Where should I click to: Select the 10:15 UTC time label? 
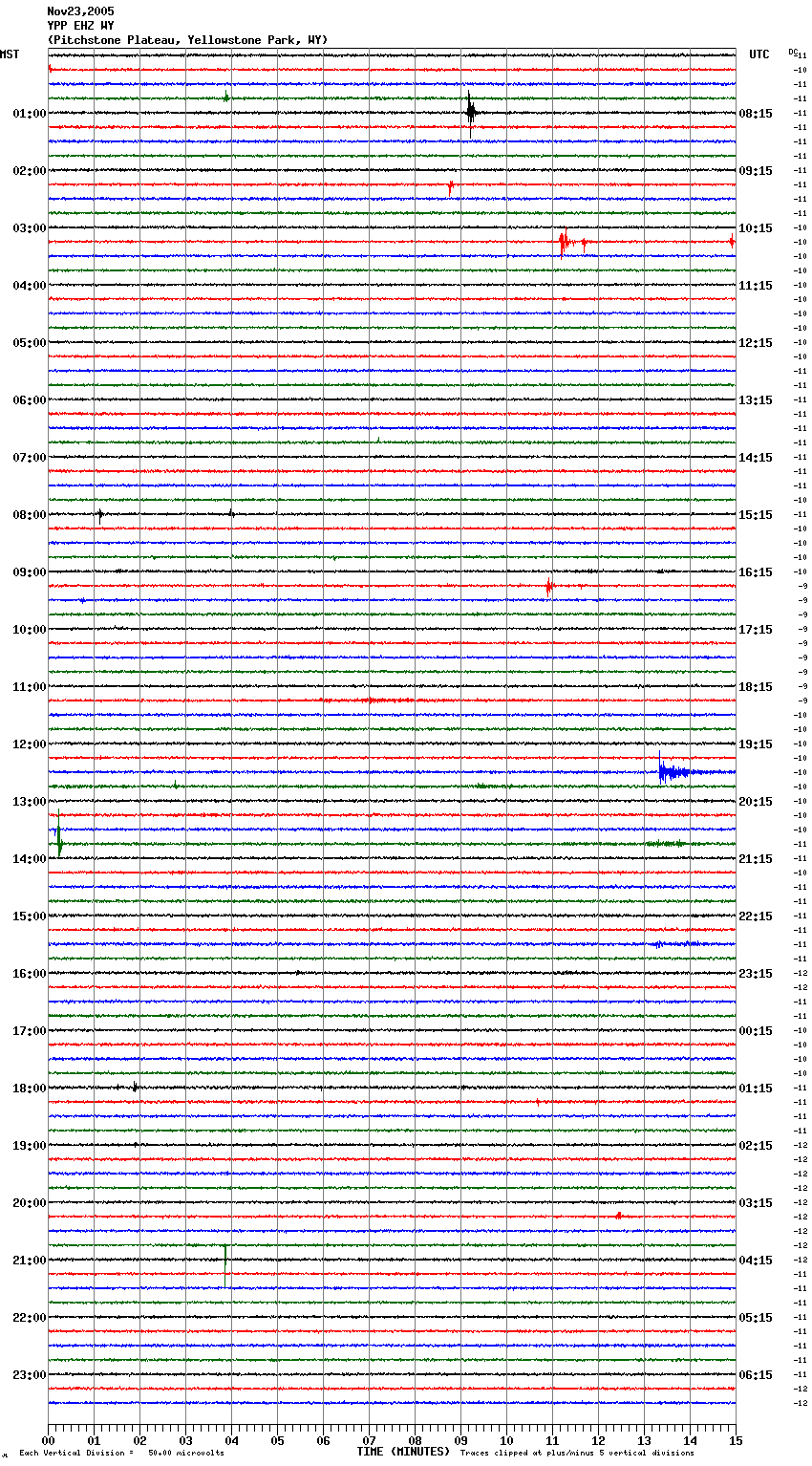pos(756,228)
